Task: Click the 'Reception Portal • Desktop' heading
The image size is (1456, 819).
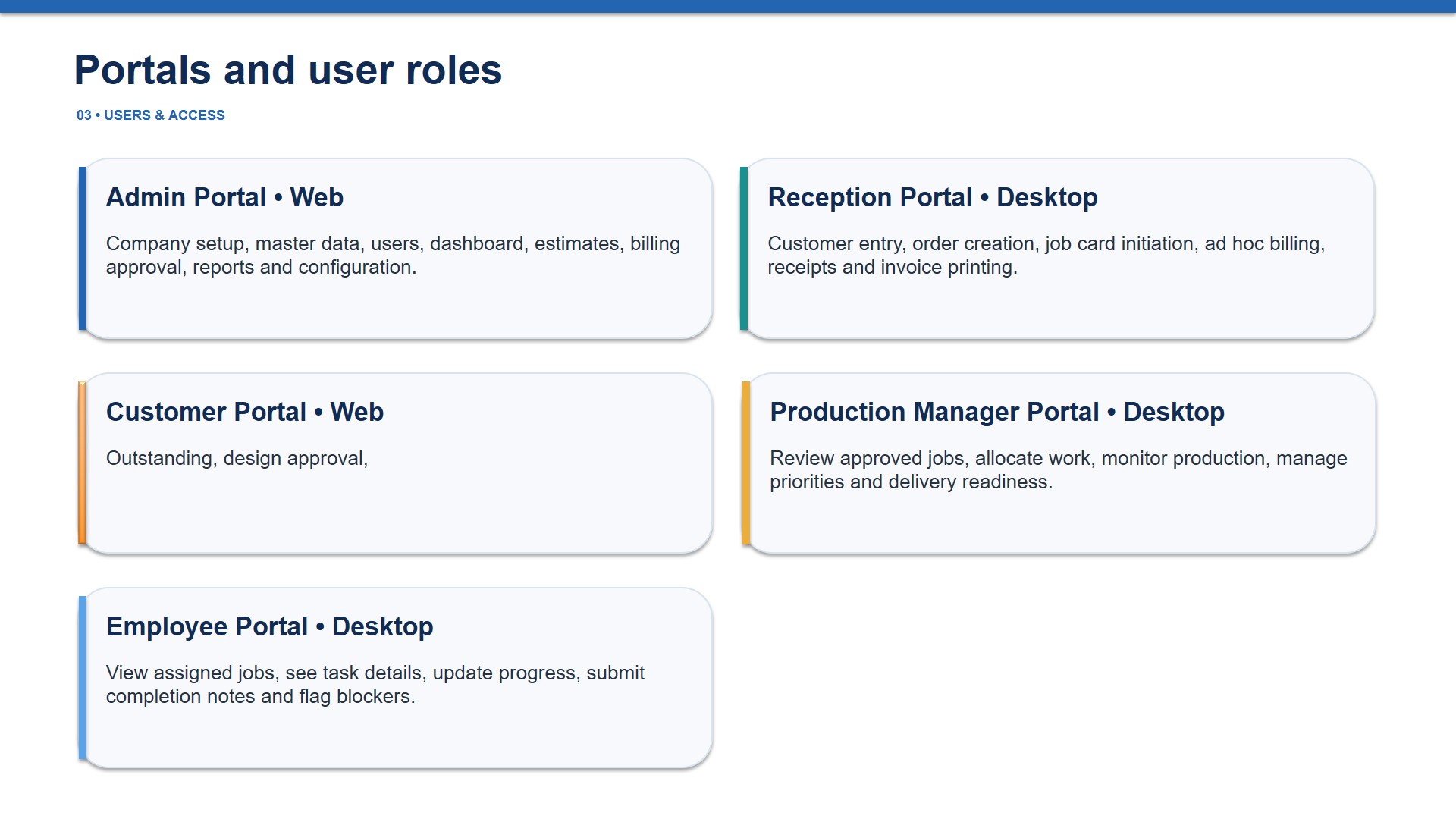Action: pyautogui.click(x=933, y=197)
